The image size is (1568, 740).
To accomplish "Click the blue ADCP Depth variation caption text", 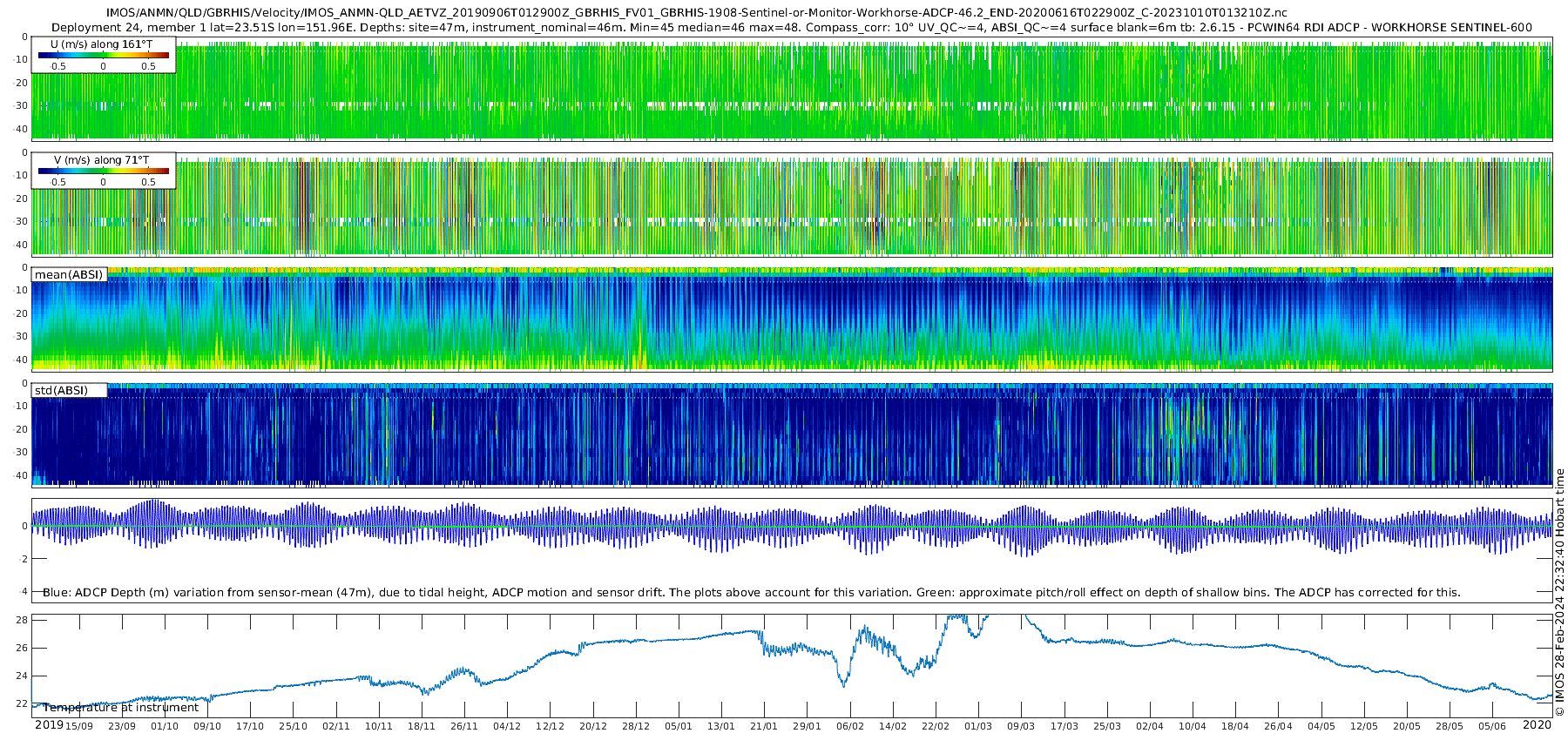I will (751, 593).
